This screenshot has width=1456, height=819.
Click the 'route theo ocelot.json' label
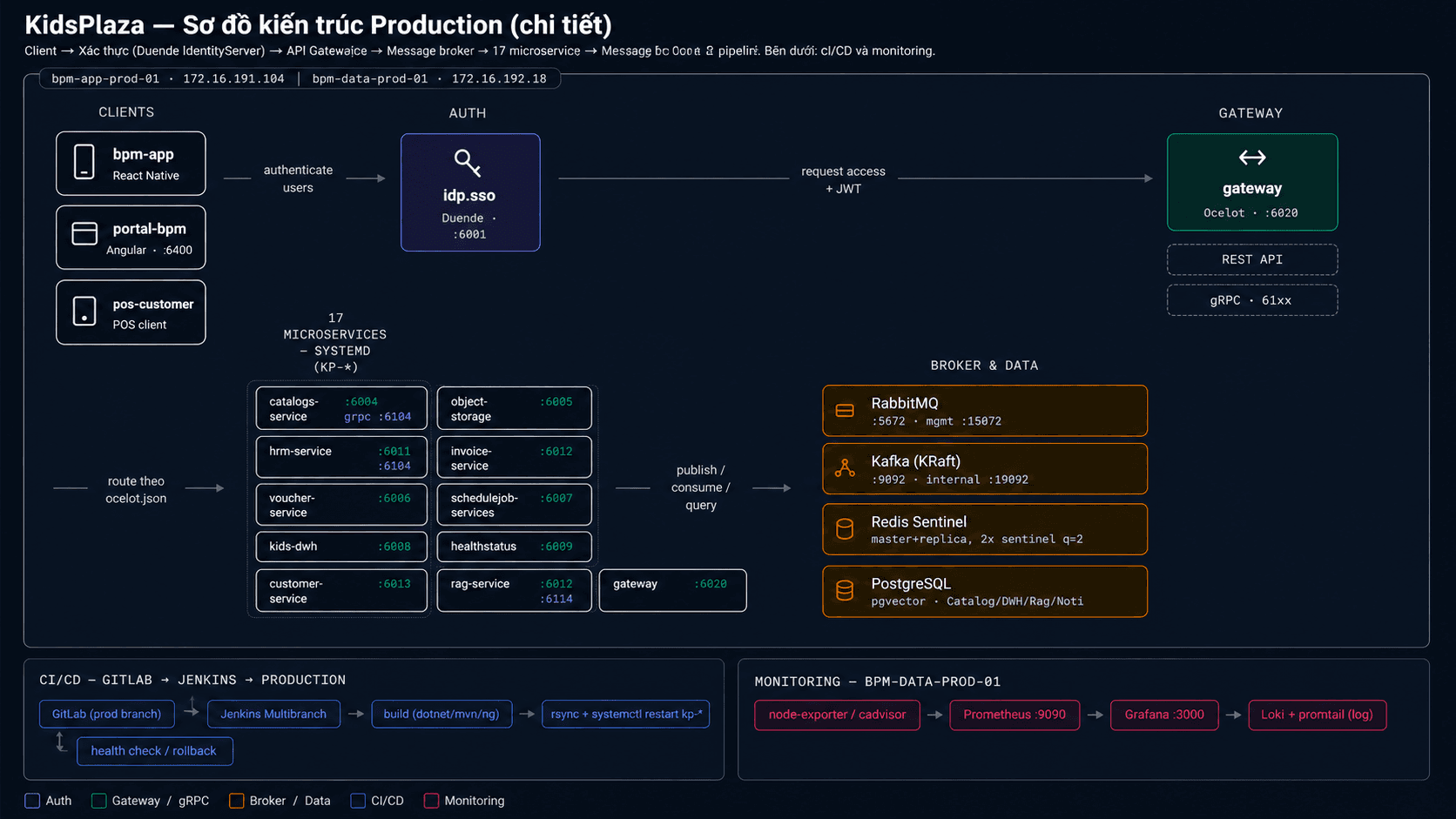click(136, 489)
